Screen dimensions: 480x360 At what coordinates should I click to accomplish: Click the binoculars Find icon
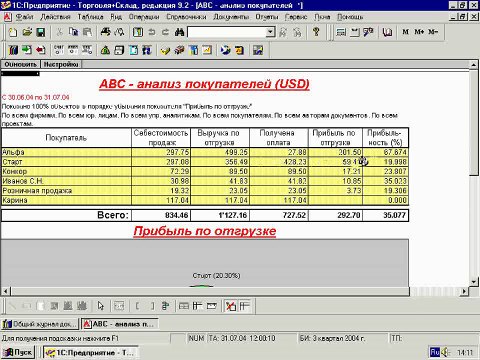tap(180, 32)
